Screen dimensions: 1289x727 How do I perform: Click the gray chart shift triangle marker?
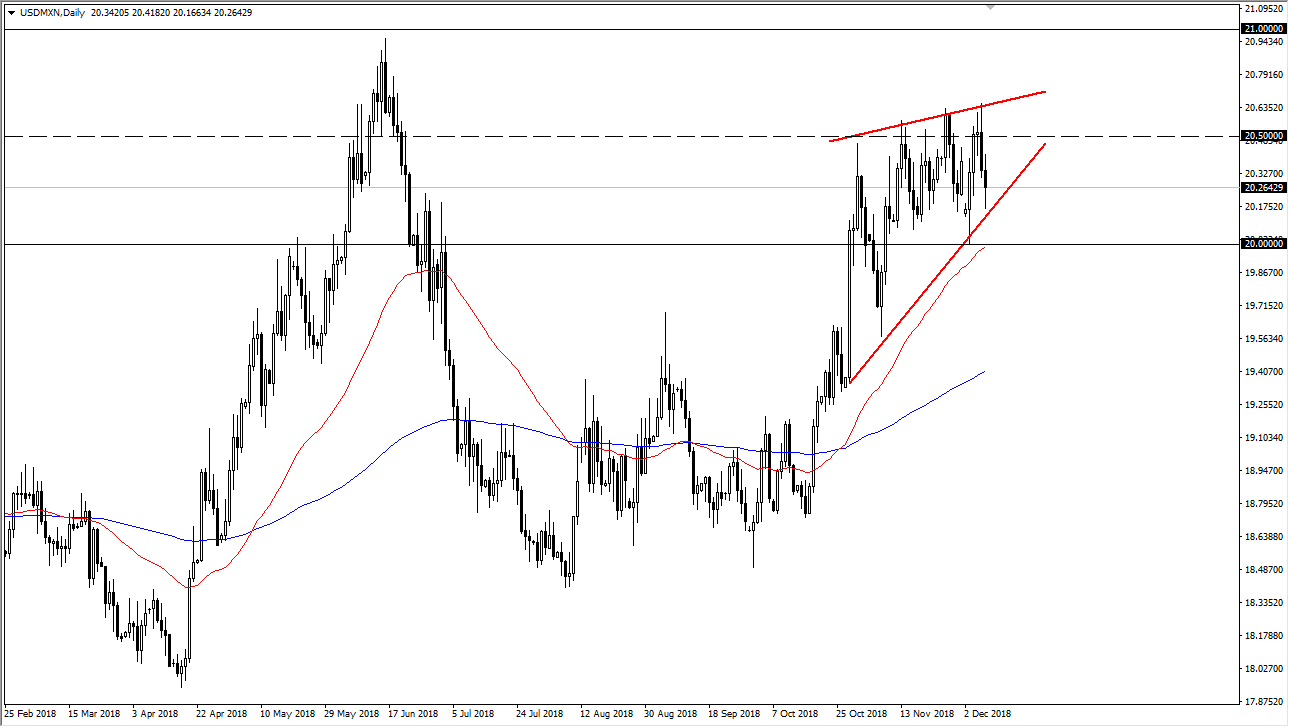(x=991, y=6)
